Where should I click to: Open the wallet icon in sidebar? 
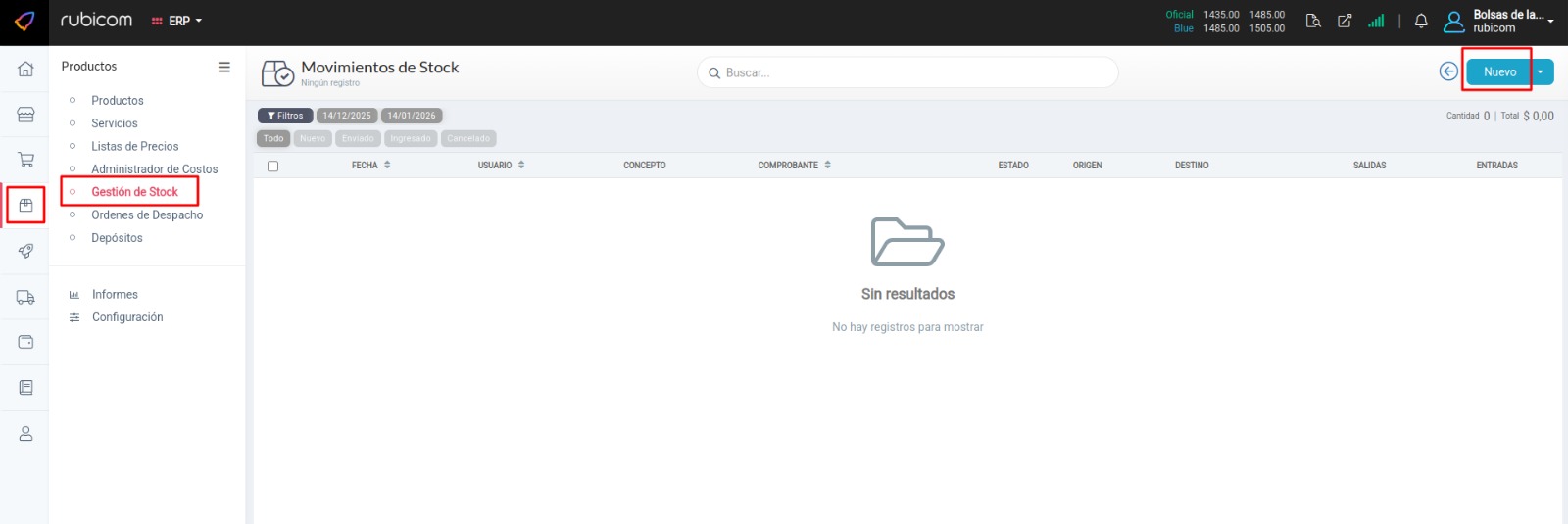[x=25, y=342]
